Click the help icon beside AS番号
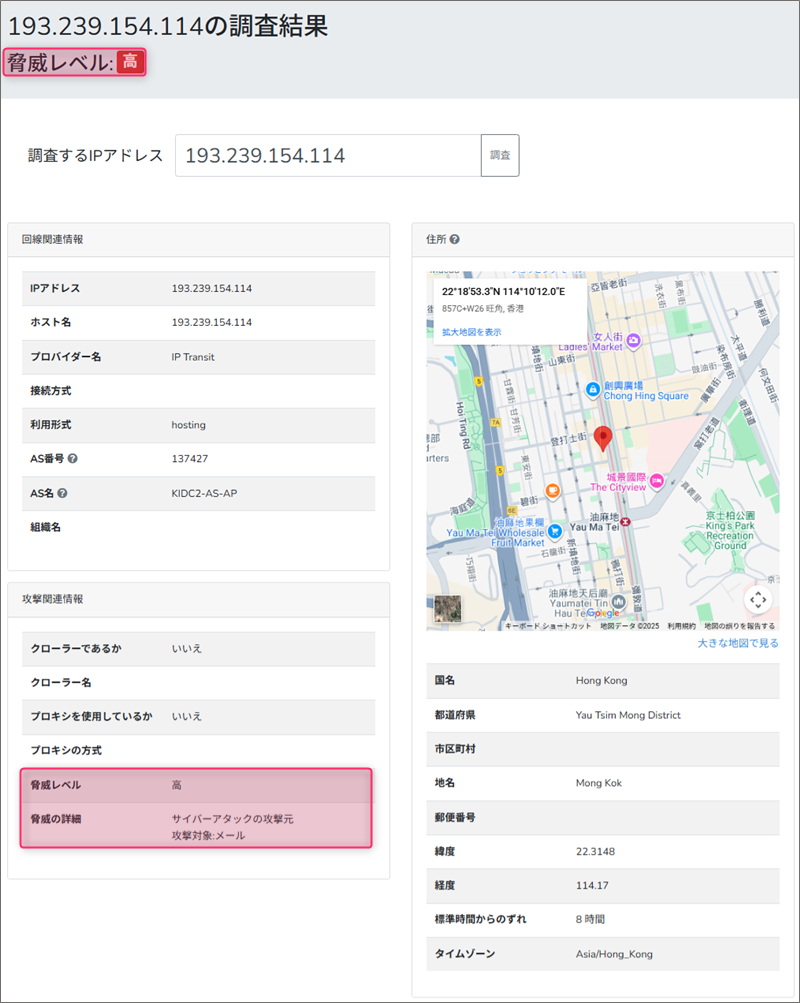The height and width of the screenshot is (1003, 800). click(x=74, y=459)
